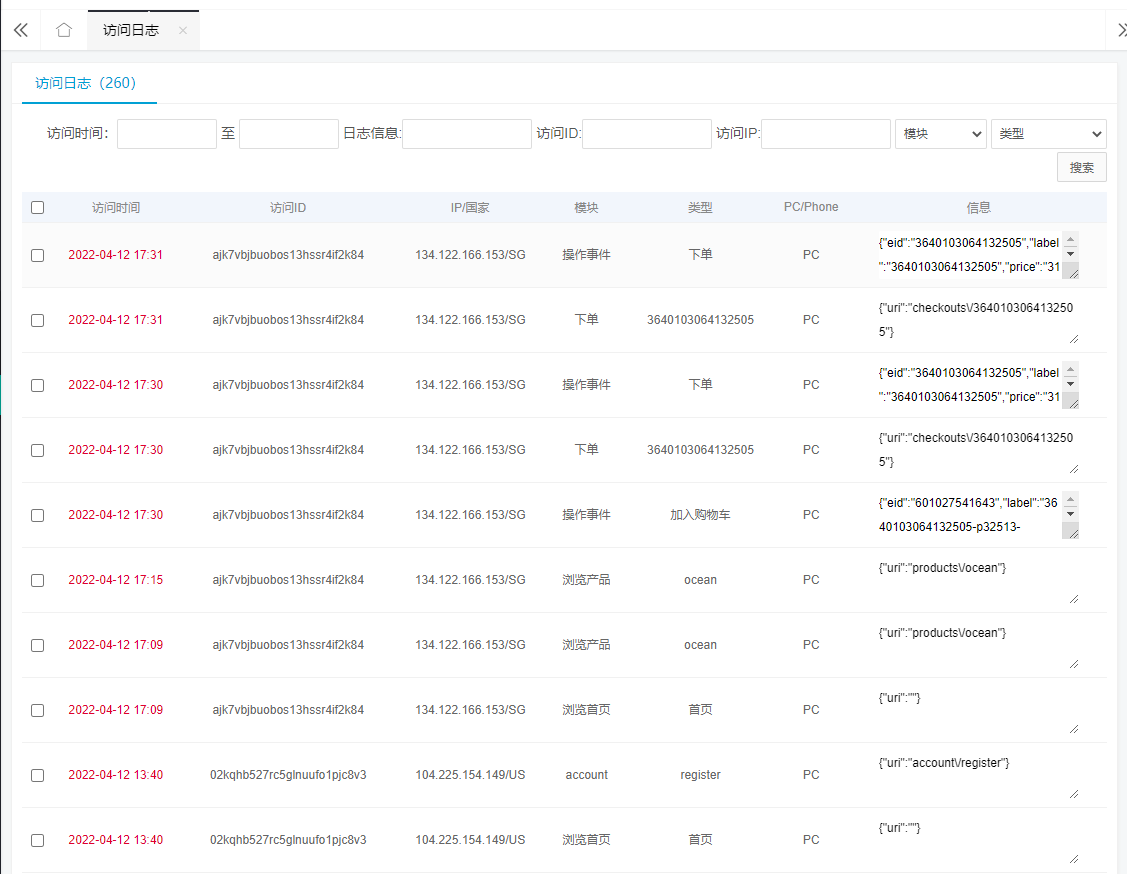Image resolution: width=1127 pixels, height=874 pixels.
Task: Click the 搜索 button
Action: tap(1082, 167)
